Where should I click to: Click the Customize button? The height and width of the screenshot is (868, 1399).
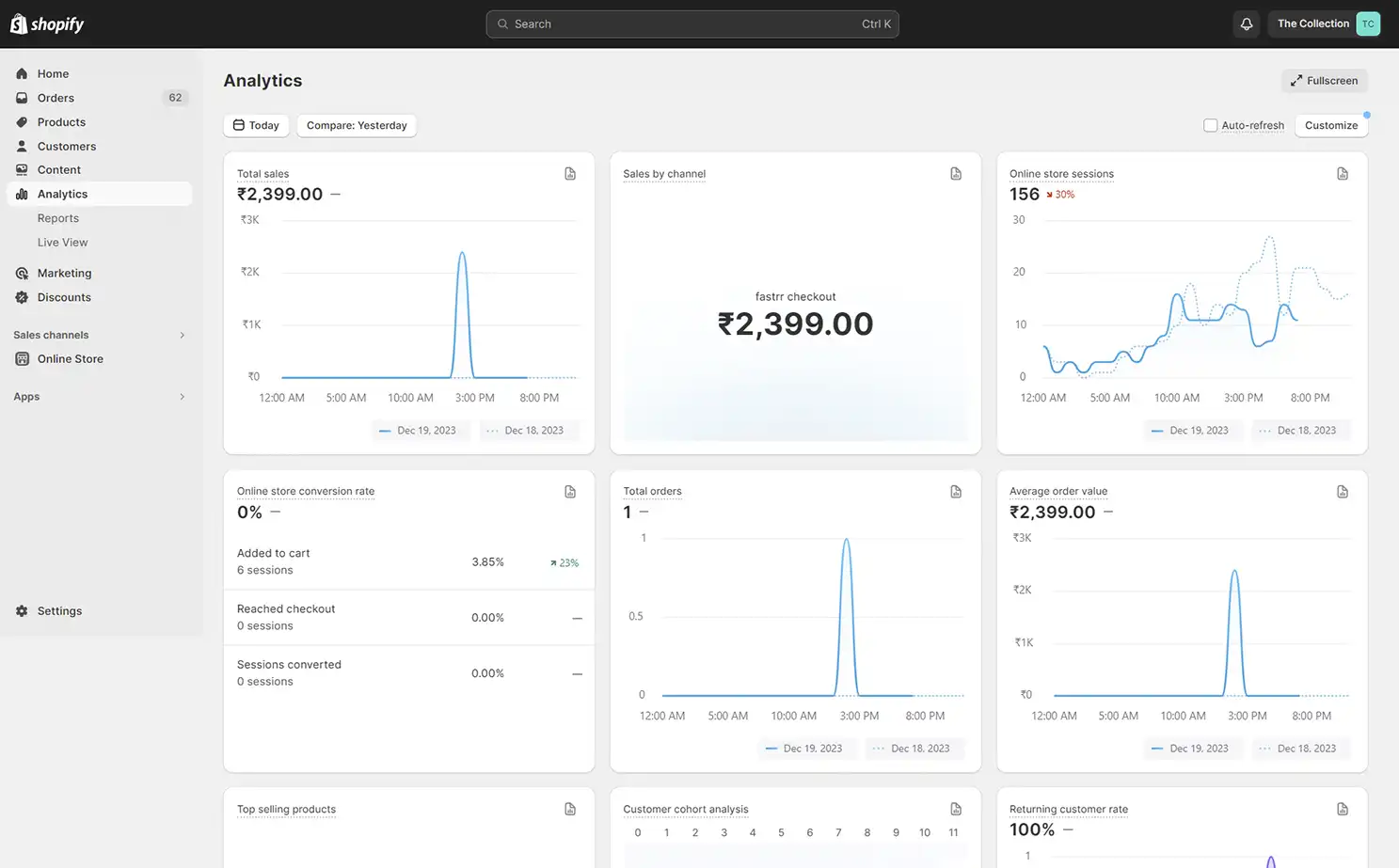click(1330, 125)
